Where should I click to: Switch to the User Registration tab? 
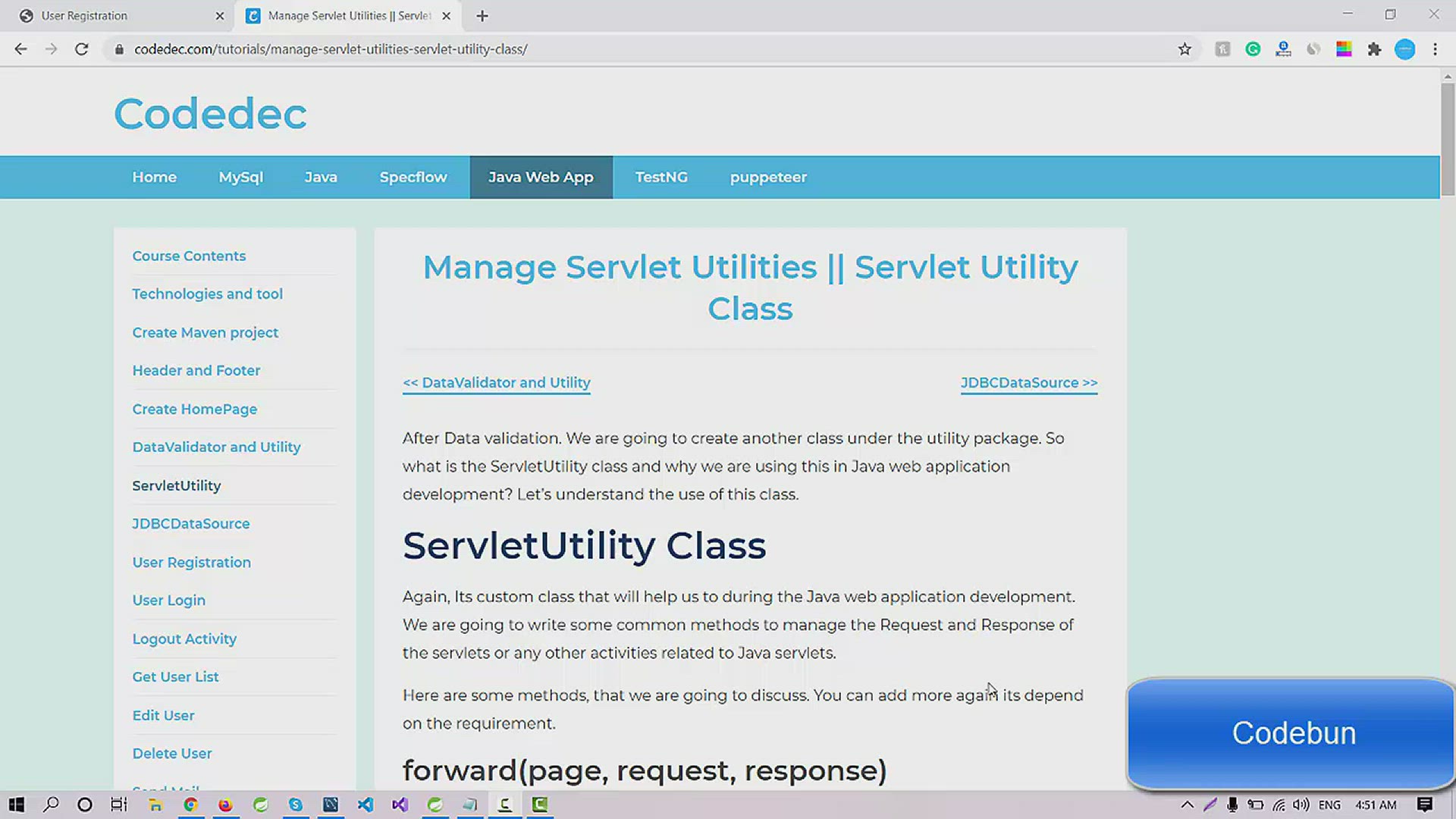pyautogui.click(x=118, y=16)
